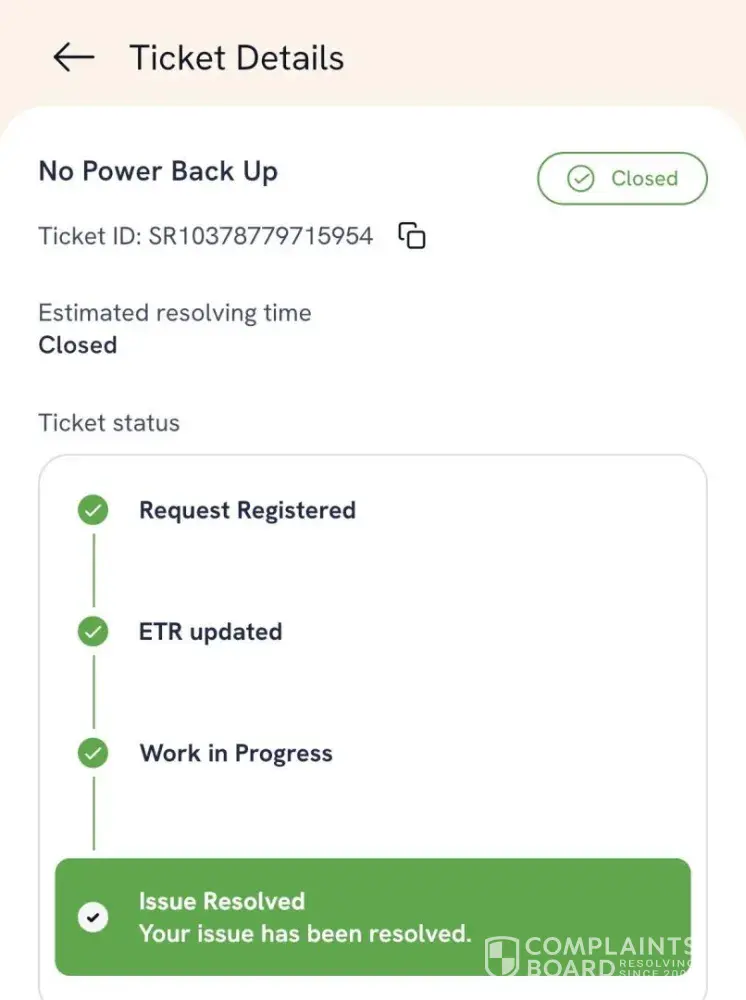This screenshot has height=1000, width=746.
Task: Tap the Ticket Details header title
Action: click(236, 58)
